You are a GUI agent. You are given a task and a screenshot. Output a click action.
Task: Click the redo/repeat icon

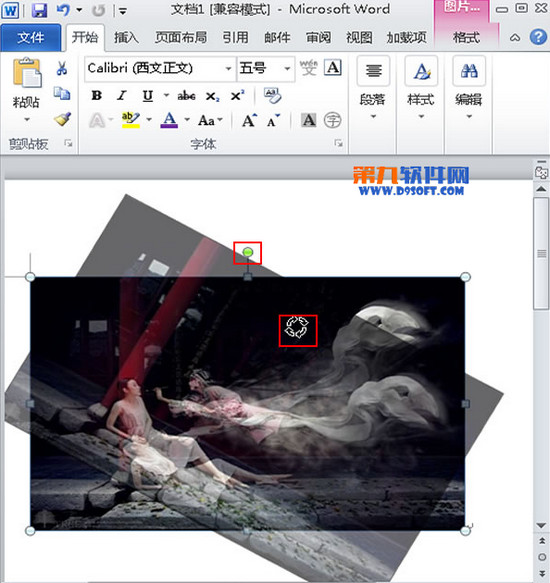(99, 10)
